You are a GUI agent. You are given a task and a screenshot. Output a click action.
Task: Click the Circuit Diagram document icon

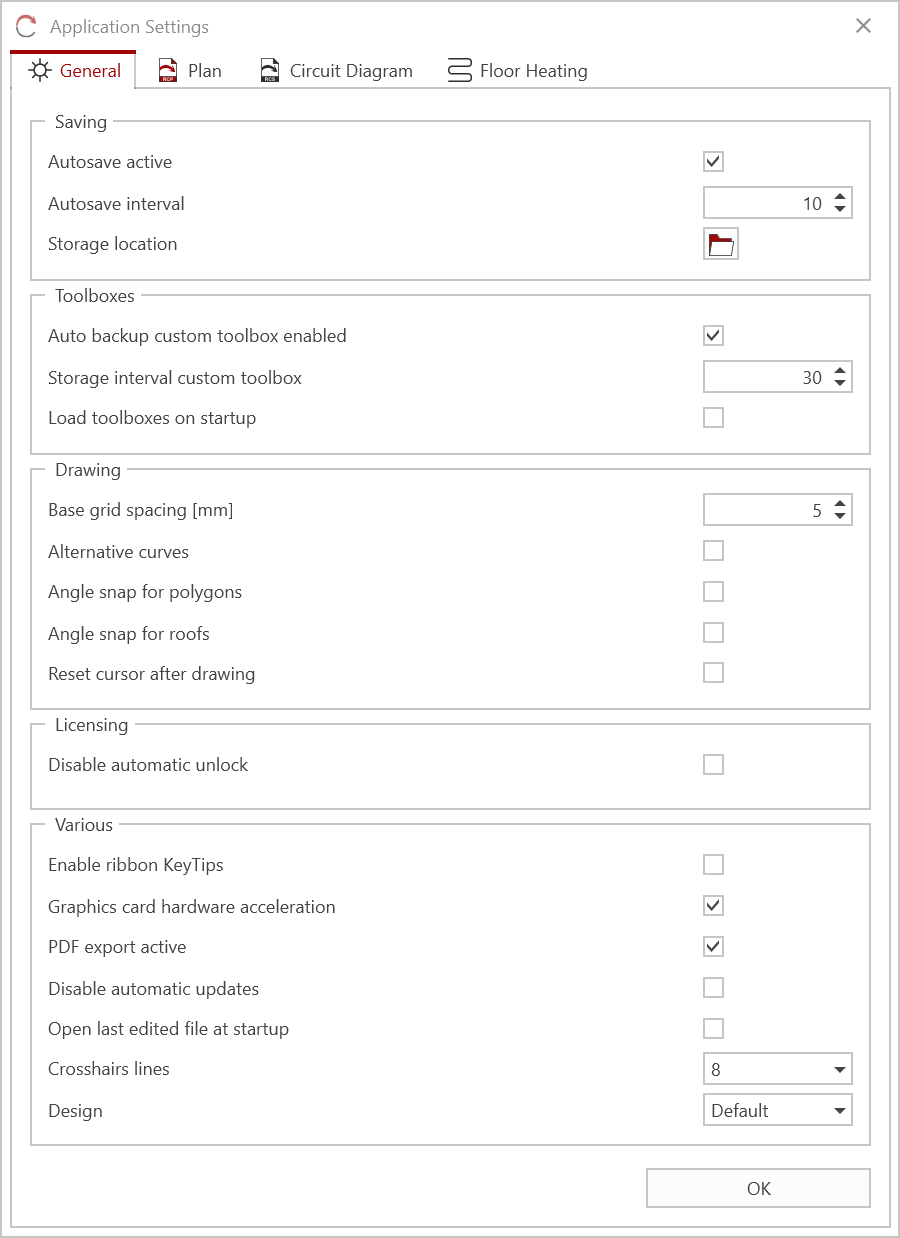pyautogui.click(x=269, y=70)
